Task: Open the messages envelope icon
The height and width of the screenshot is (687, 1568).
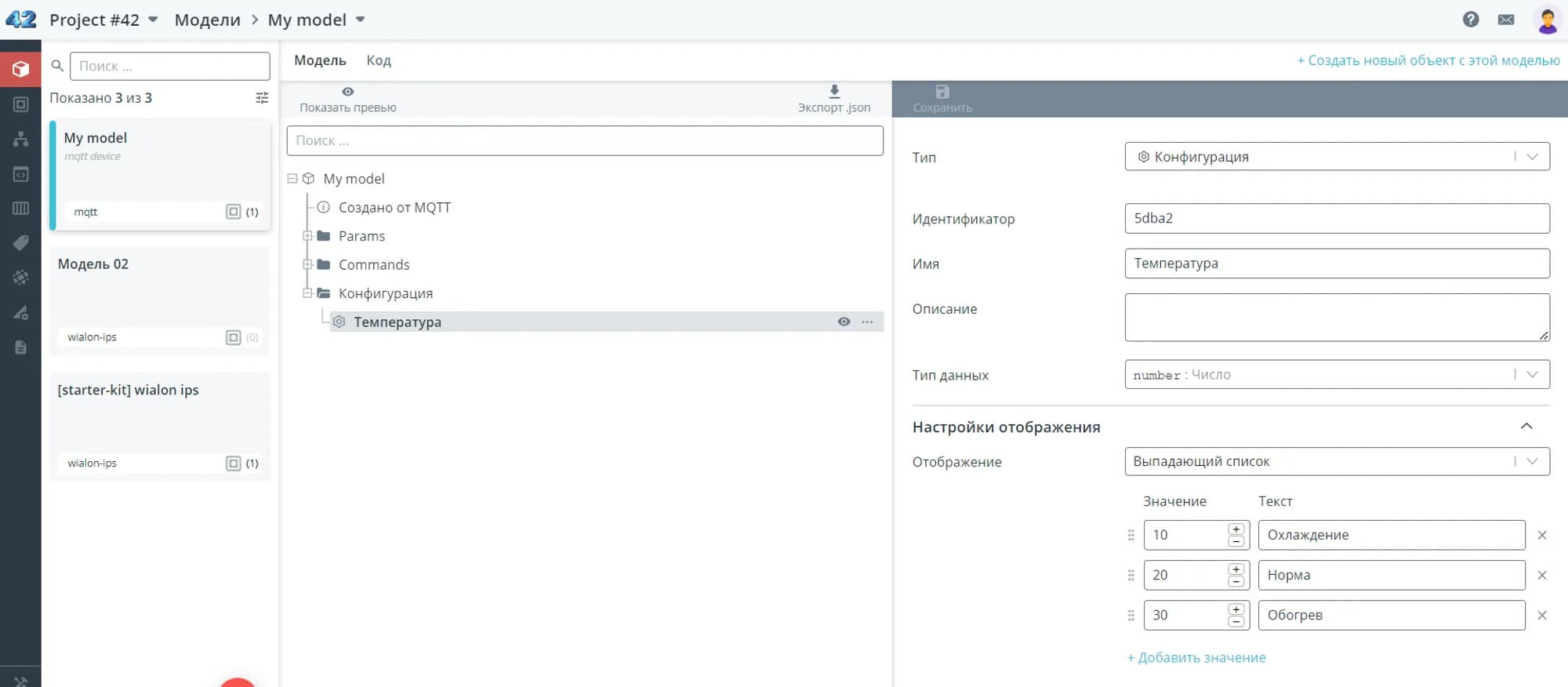Action: 1506,20
